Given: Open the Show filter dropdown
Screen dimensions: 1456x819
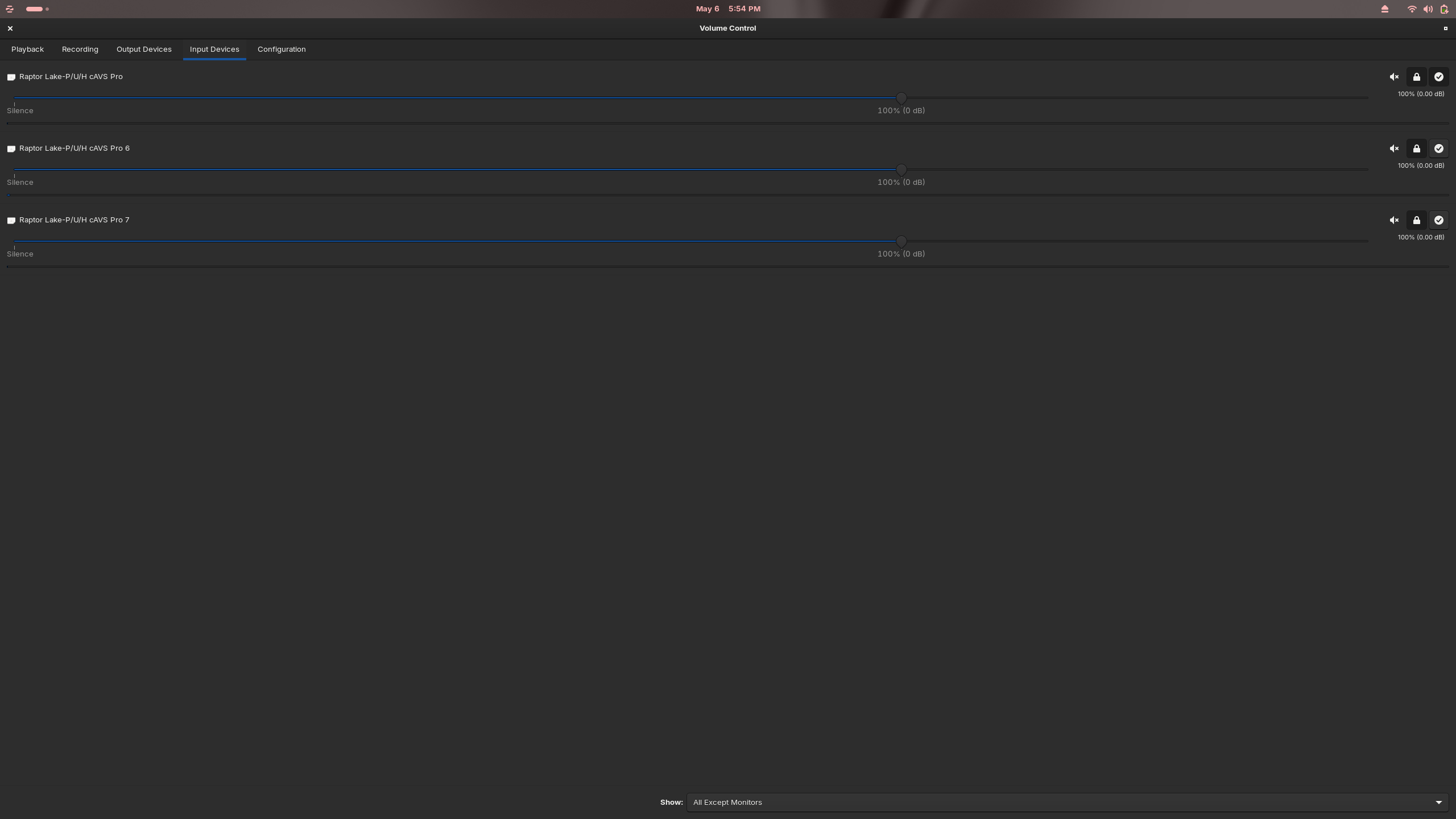Looking at the screenshot, I should click(1068, 803).
